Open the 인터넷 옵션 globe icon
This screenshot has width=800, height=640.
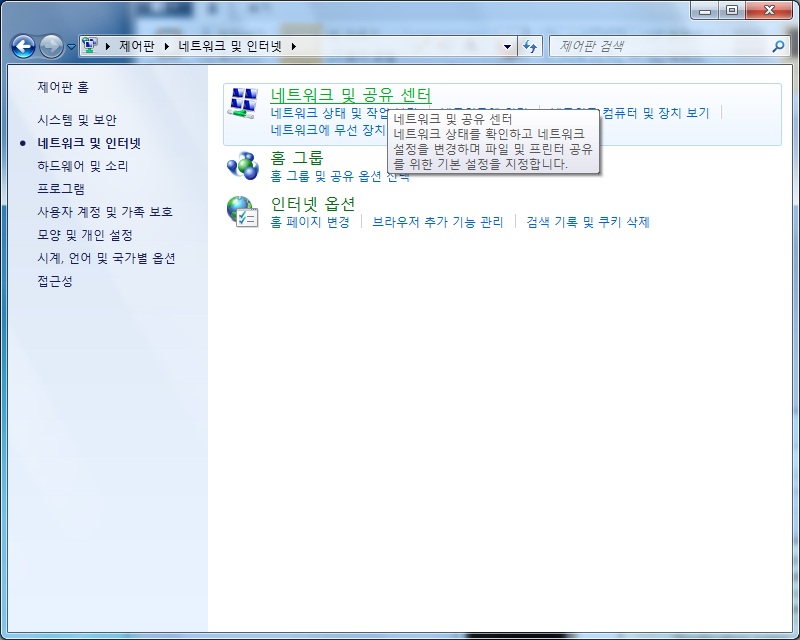(243, 212)
